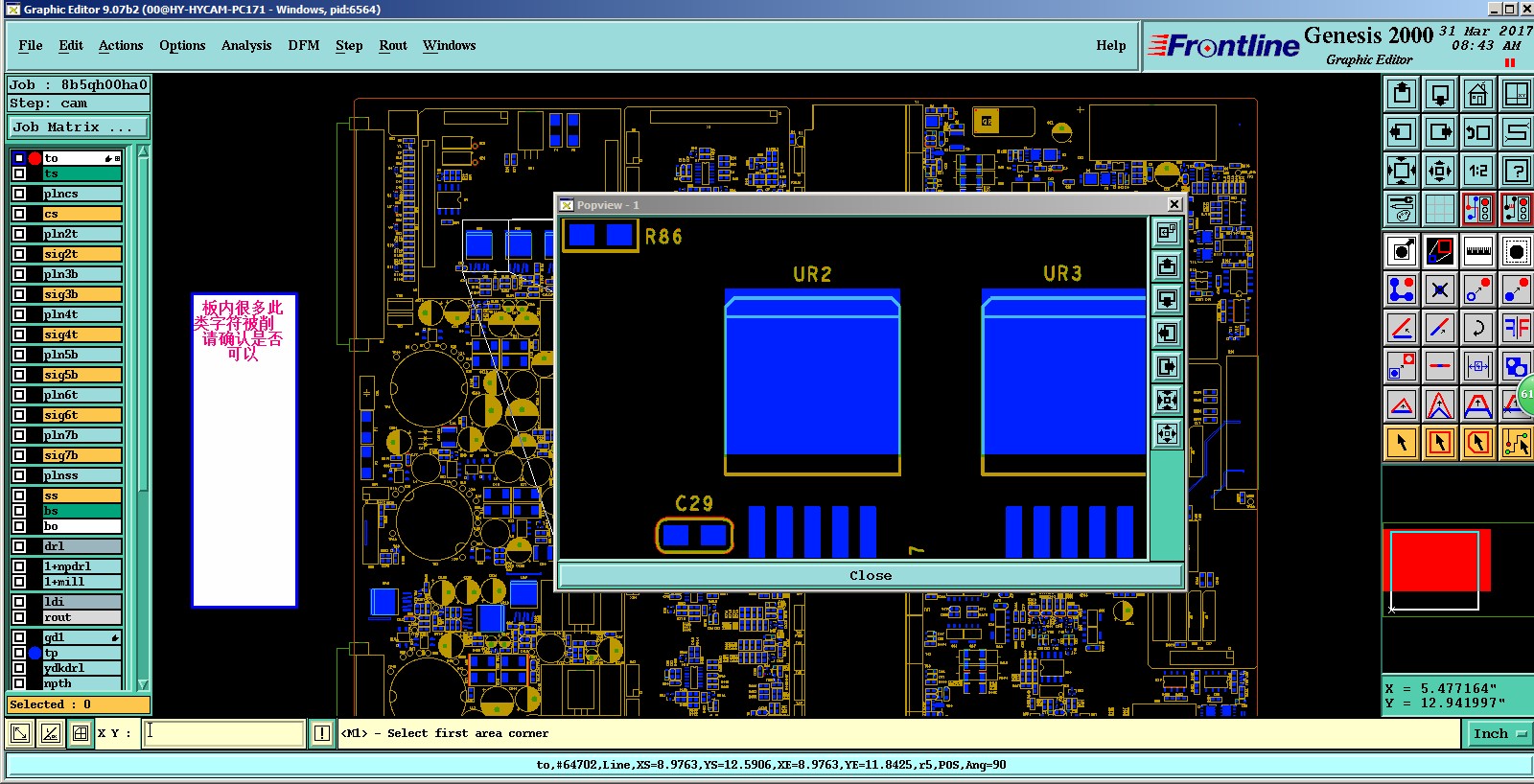Image resolution: width=1534 pixels, height=784 pixels.
Task: Choose the net route selection arrow icon
Action: coord(1516,443)
